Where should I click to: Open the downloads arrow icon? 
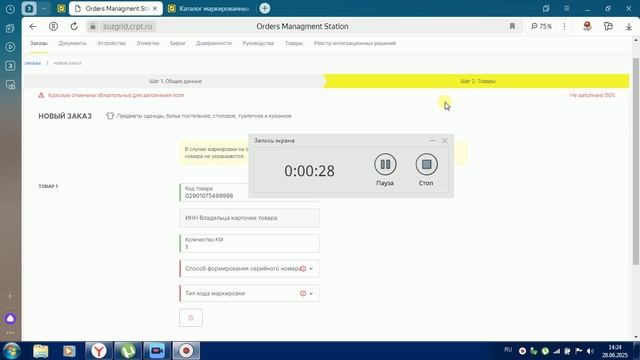[629, 27]
